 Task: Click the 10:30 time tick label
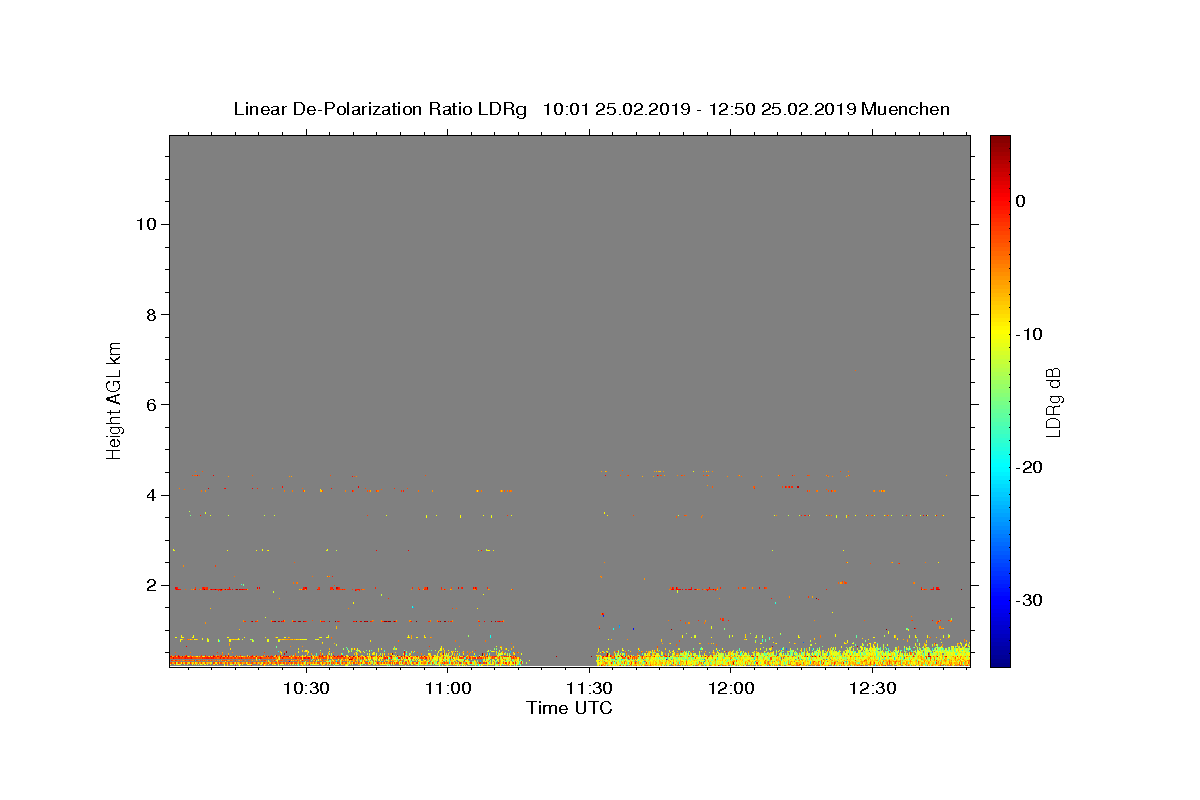click(306, 688)
